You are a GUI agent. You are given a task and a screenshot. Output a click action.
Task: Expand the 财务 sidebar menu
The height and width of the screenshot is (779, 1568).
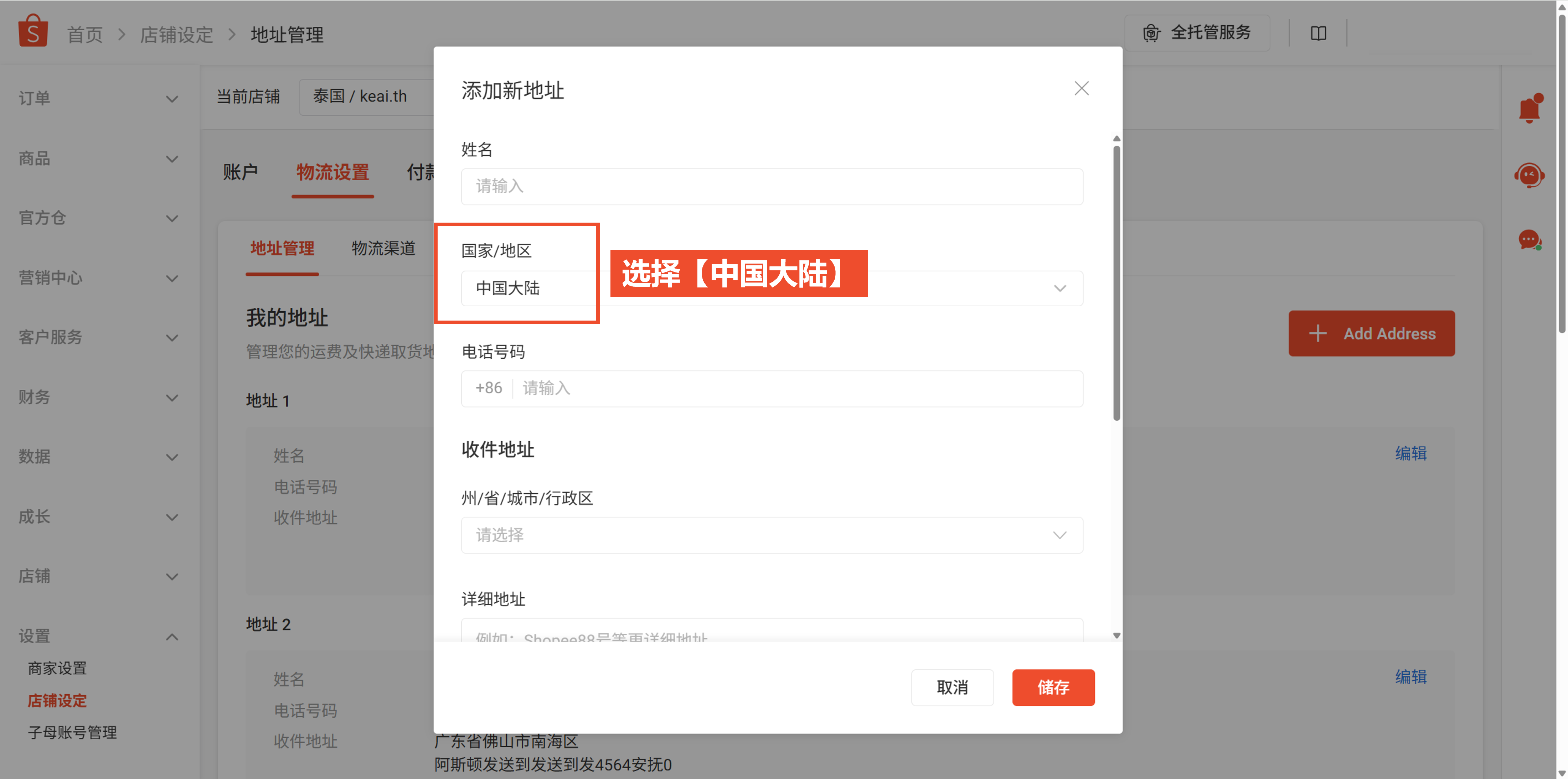(x=99, y=398)
